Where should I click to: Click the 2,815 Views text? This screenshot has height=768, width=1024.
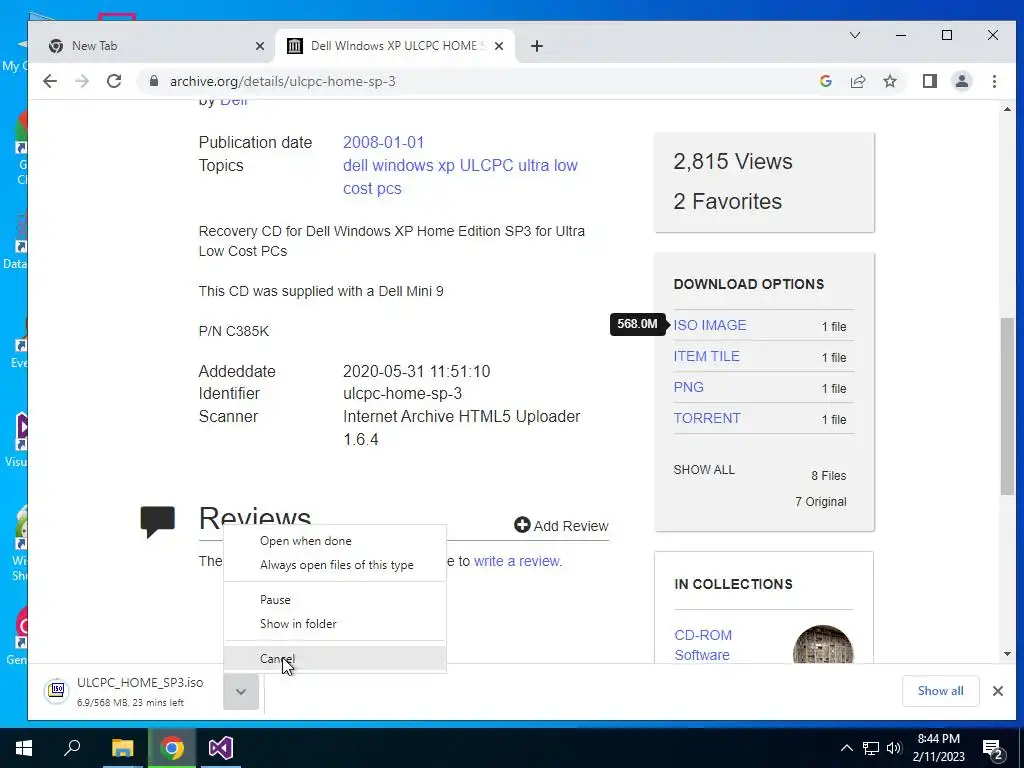(x=733, y=161)
